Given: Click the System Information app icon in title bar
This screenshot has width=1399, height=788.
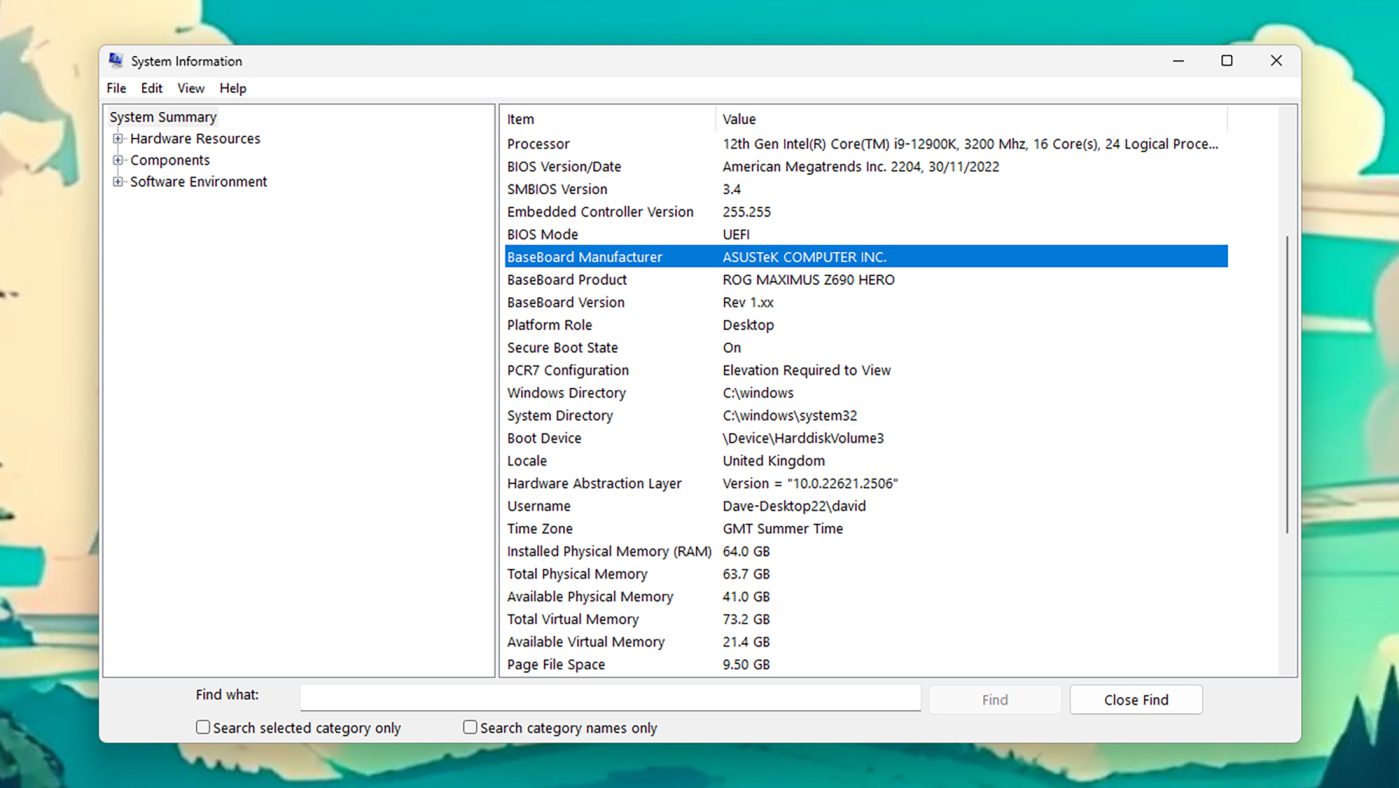Looking at the screenshot, I should [116, 61].
